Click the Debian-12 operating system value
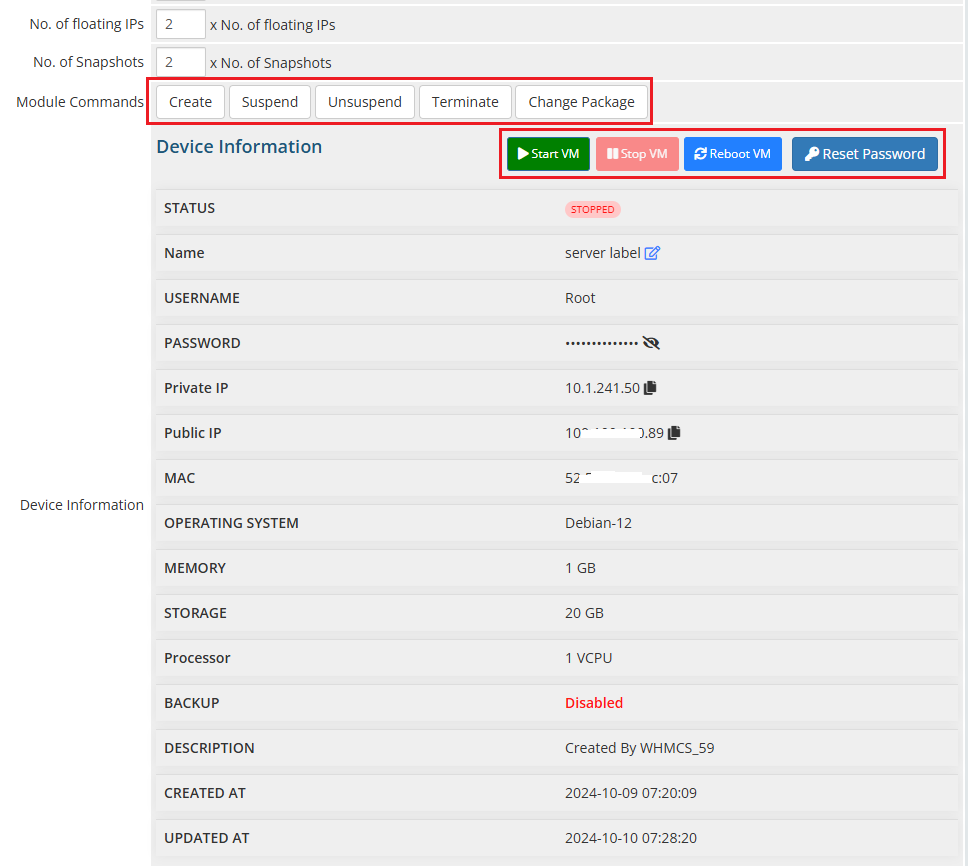 coord(598,523)
